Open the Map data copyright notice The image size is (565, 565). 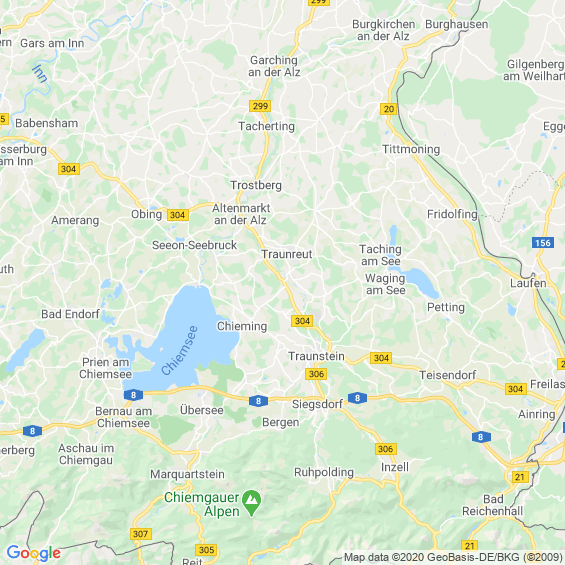[x=453, y=558]
